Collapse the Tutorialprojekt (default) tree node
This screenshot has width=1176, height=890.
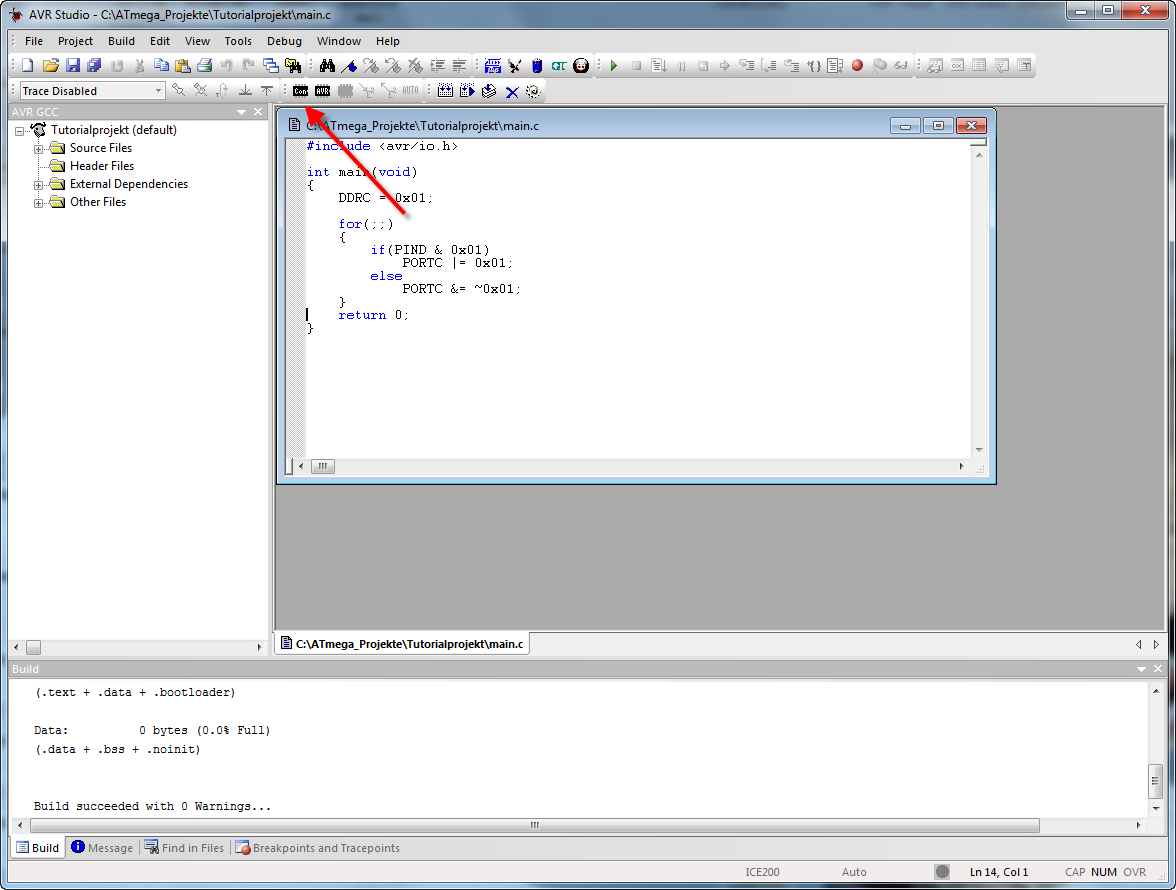20,131
